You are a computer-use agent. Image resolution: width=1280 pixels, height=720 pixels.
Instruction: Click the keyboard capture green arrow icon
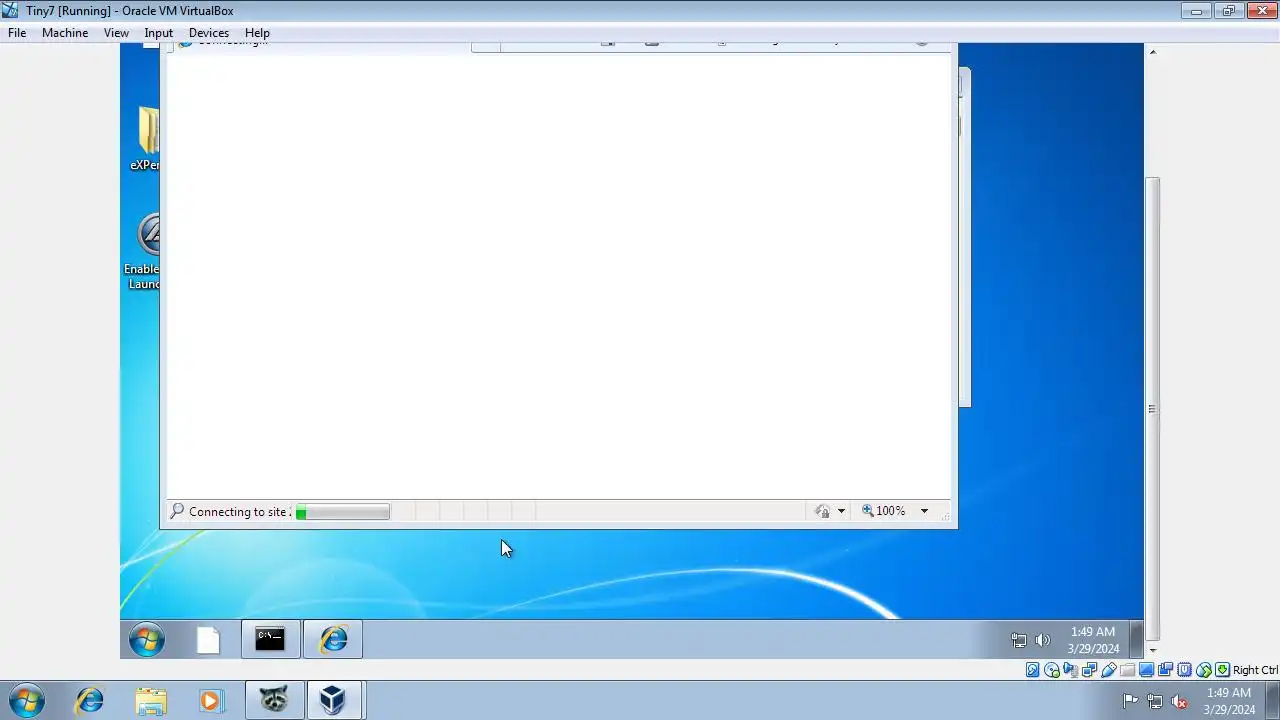pyautogui.click(x=1222, y=670)
